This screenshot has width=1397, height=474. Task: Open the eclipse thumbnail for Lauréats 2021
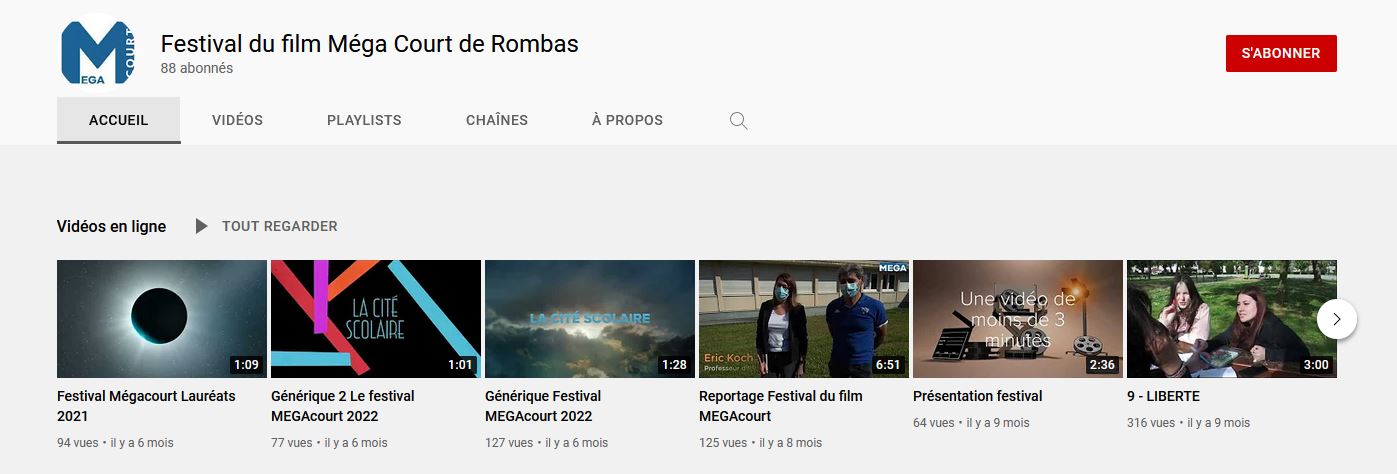(161, 318)
